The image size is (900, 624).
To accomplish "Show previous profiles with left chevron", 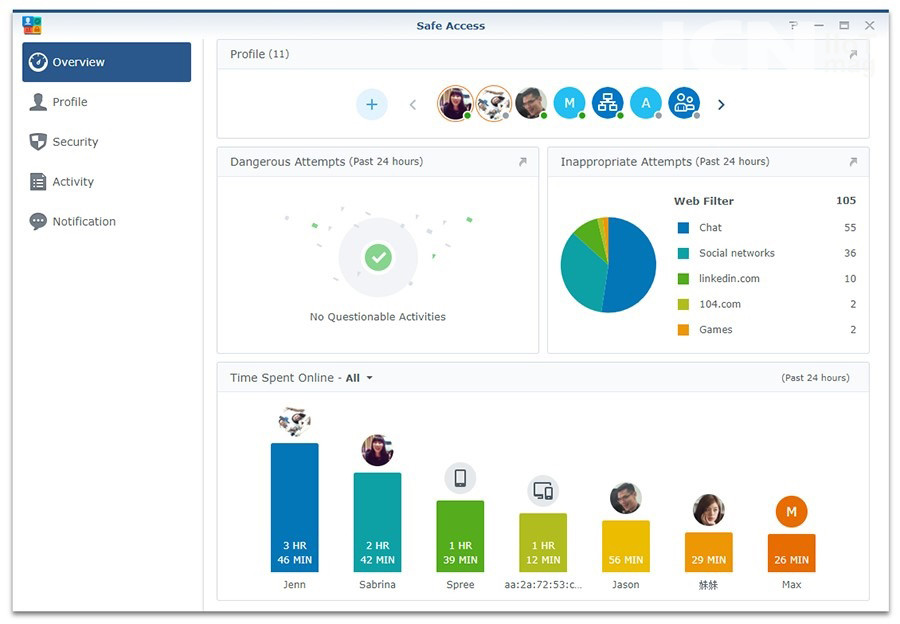I will [413, 104].
